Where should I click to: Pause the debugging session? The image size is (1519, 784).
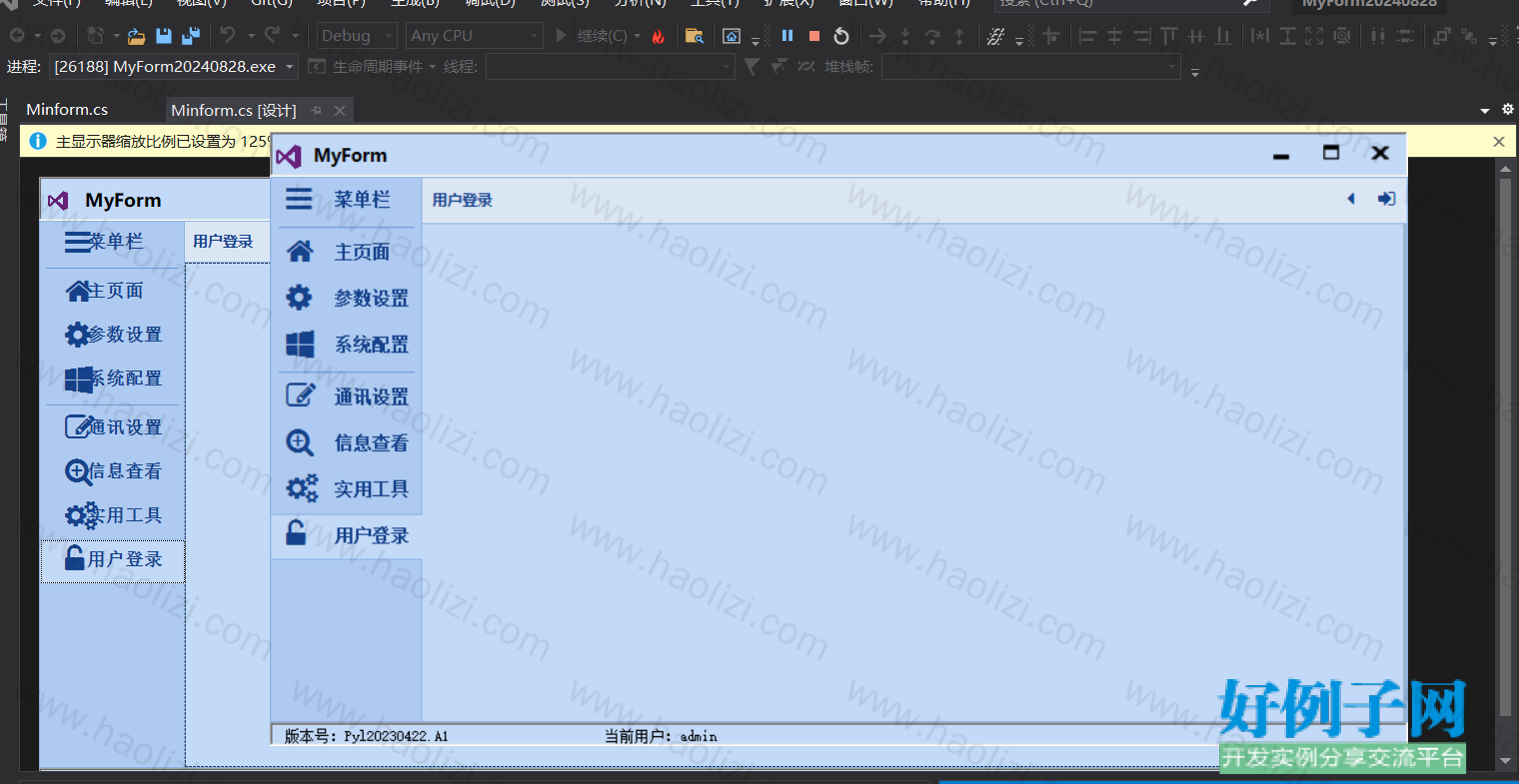787,36
